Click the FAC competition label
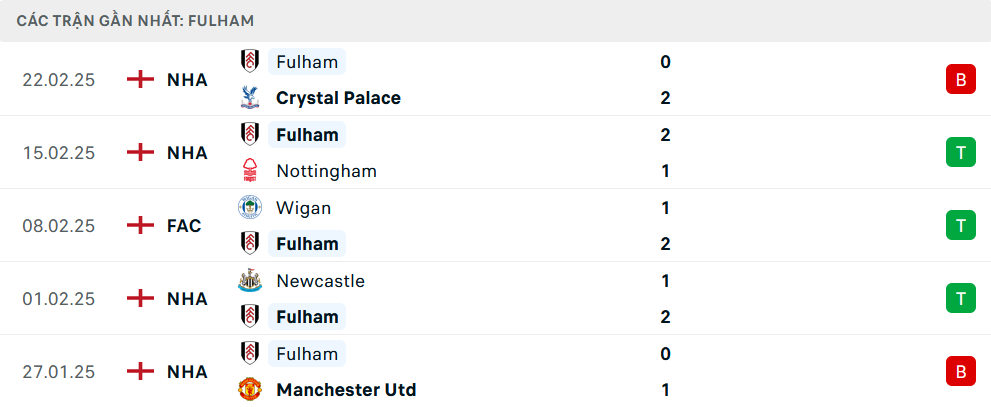 click(184, 226)
